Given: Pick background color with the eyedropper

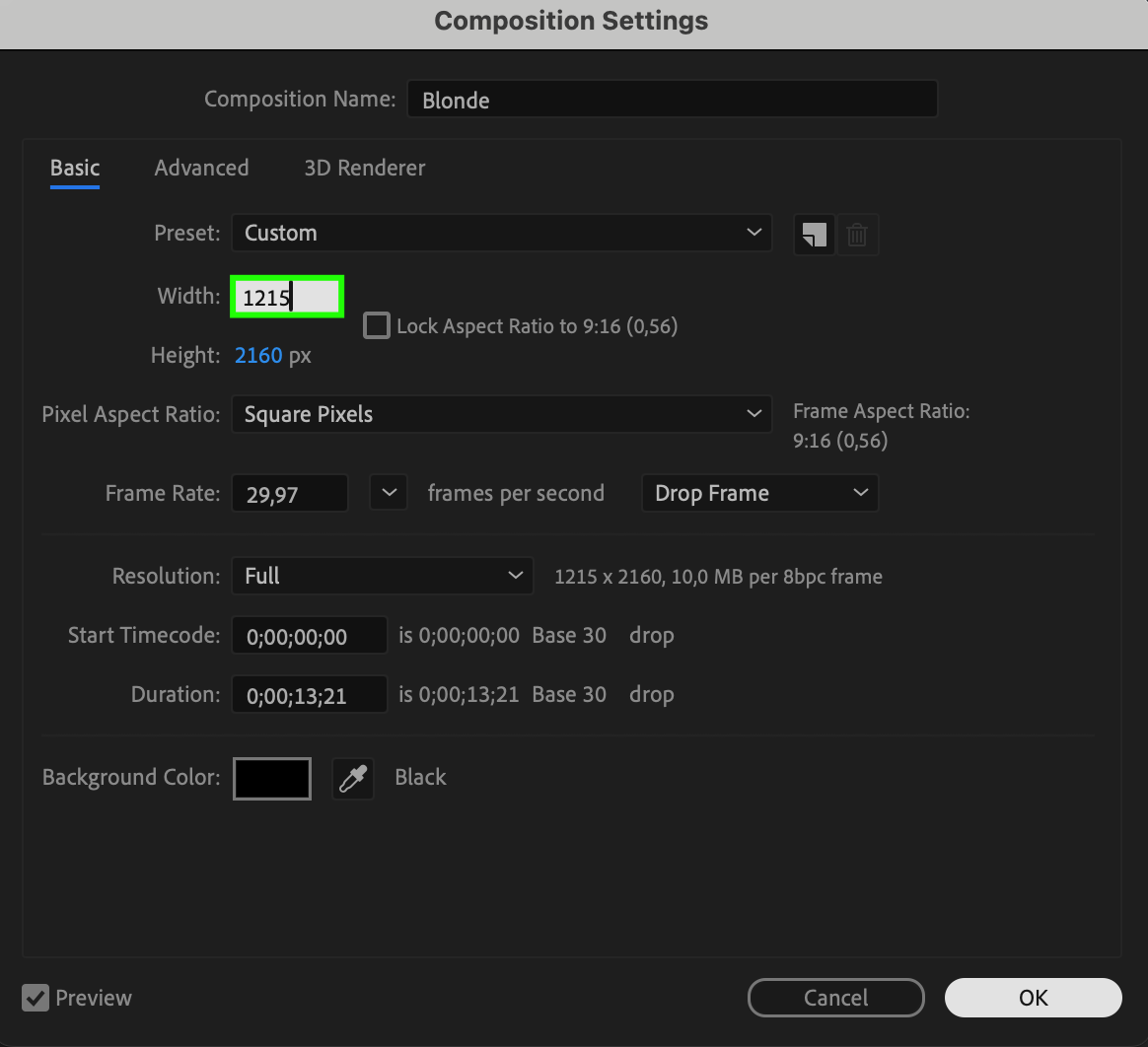Looking at the screenshot, I should point(352,778).
